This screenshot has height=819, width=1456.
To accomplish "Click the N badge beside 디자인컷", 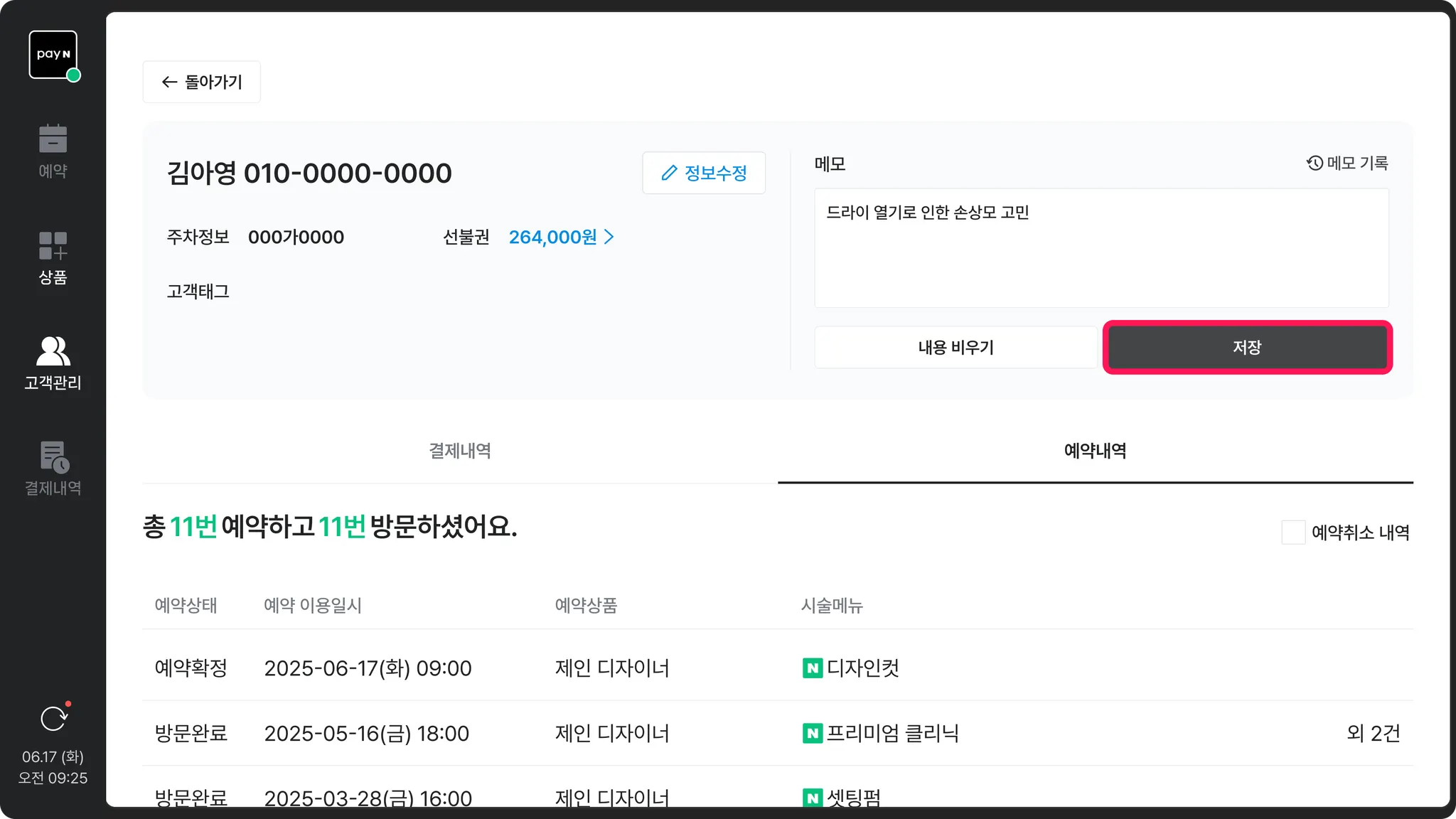I will tap(812, 668).
